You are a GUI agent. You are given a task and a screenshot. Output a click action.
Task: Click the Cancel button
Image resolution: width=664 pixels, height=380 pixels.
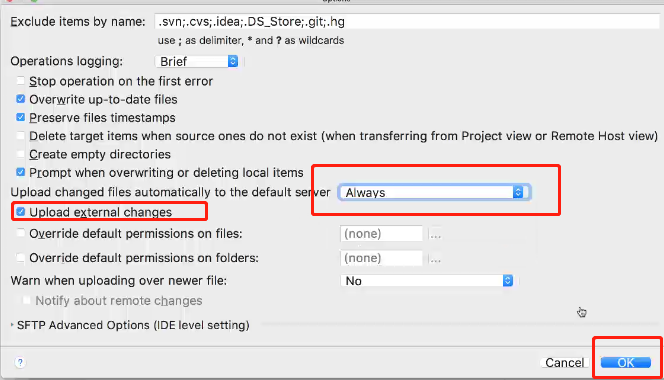(x=564, y=363)
